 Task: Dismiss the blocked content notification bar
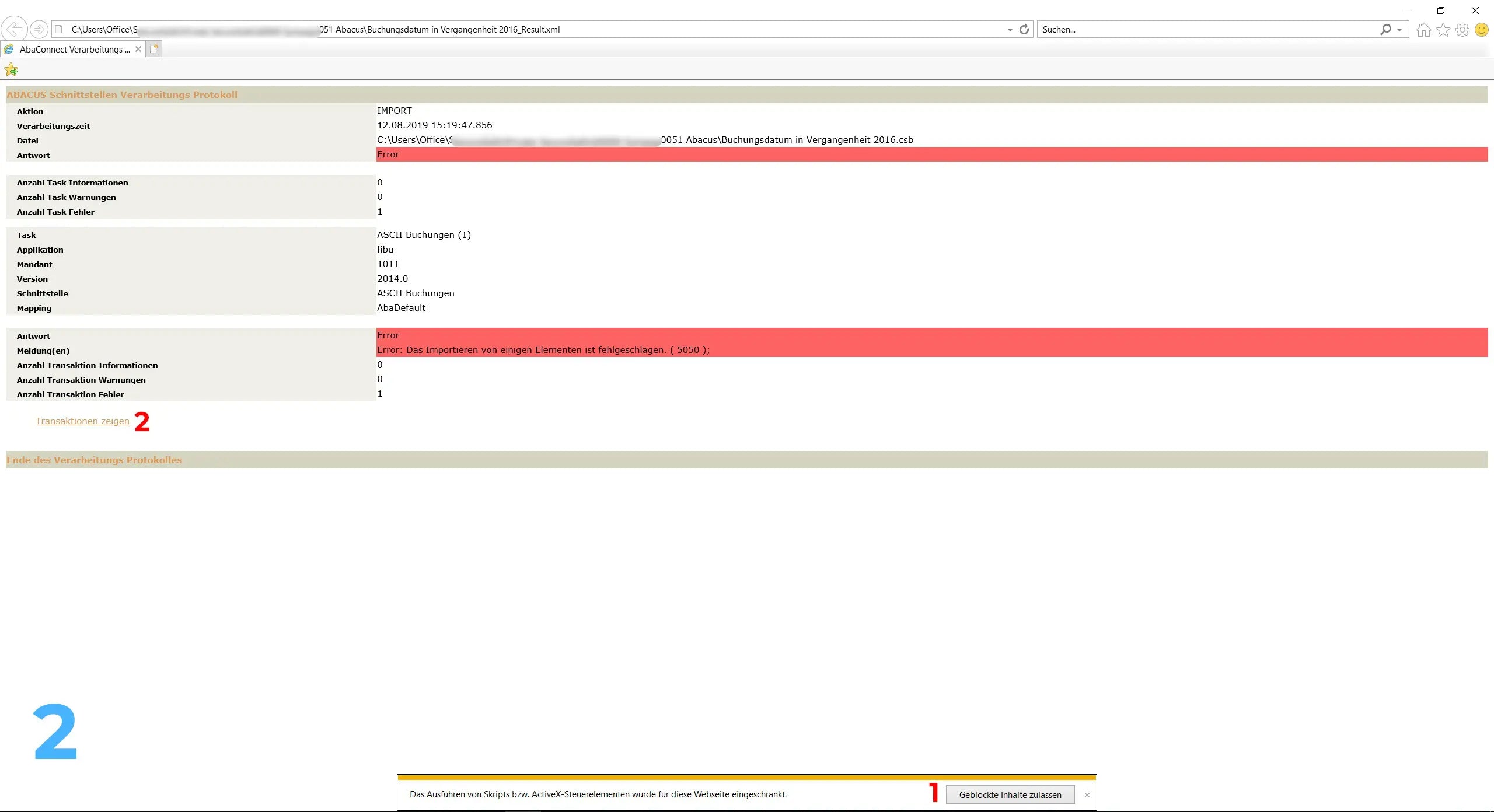tap(1087, 795)
